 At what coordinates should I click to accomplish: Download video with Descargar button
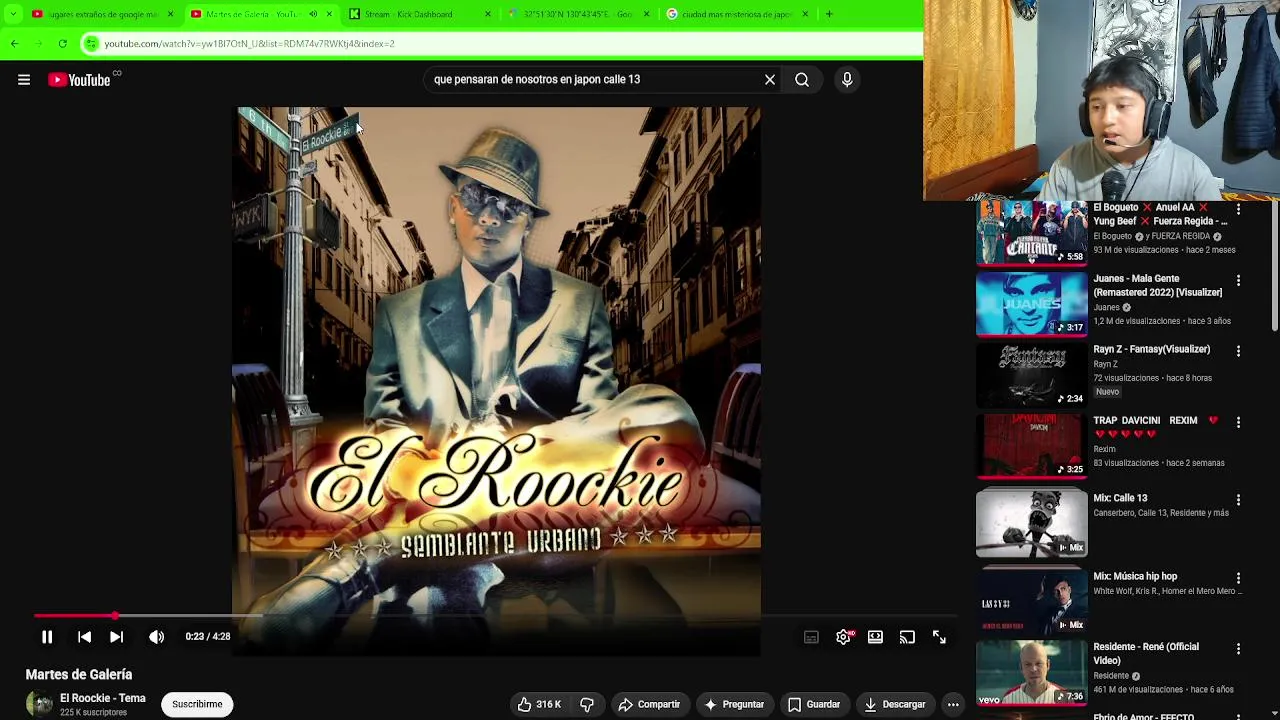pos(895,704)
